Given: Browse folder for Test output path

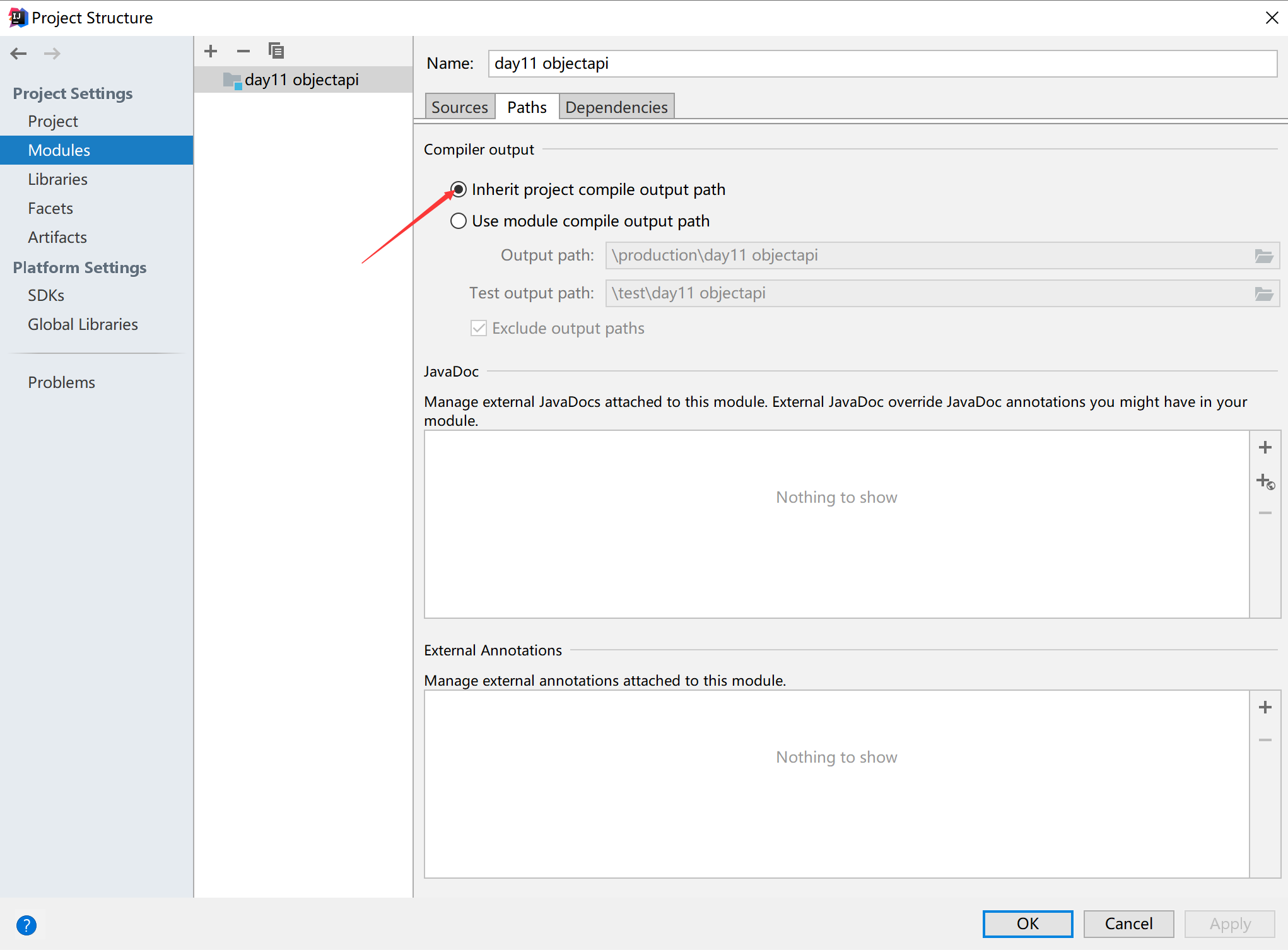Looking at the screenshot, I should point(1263,293).
